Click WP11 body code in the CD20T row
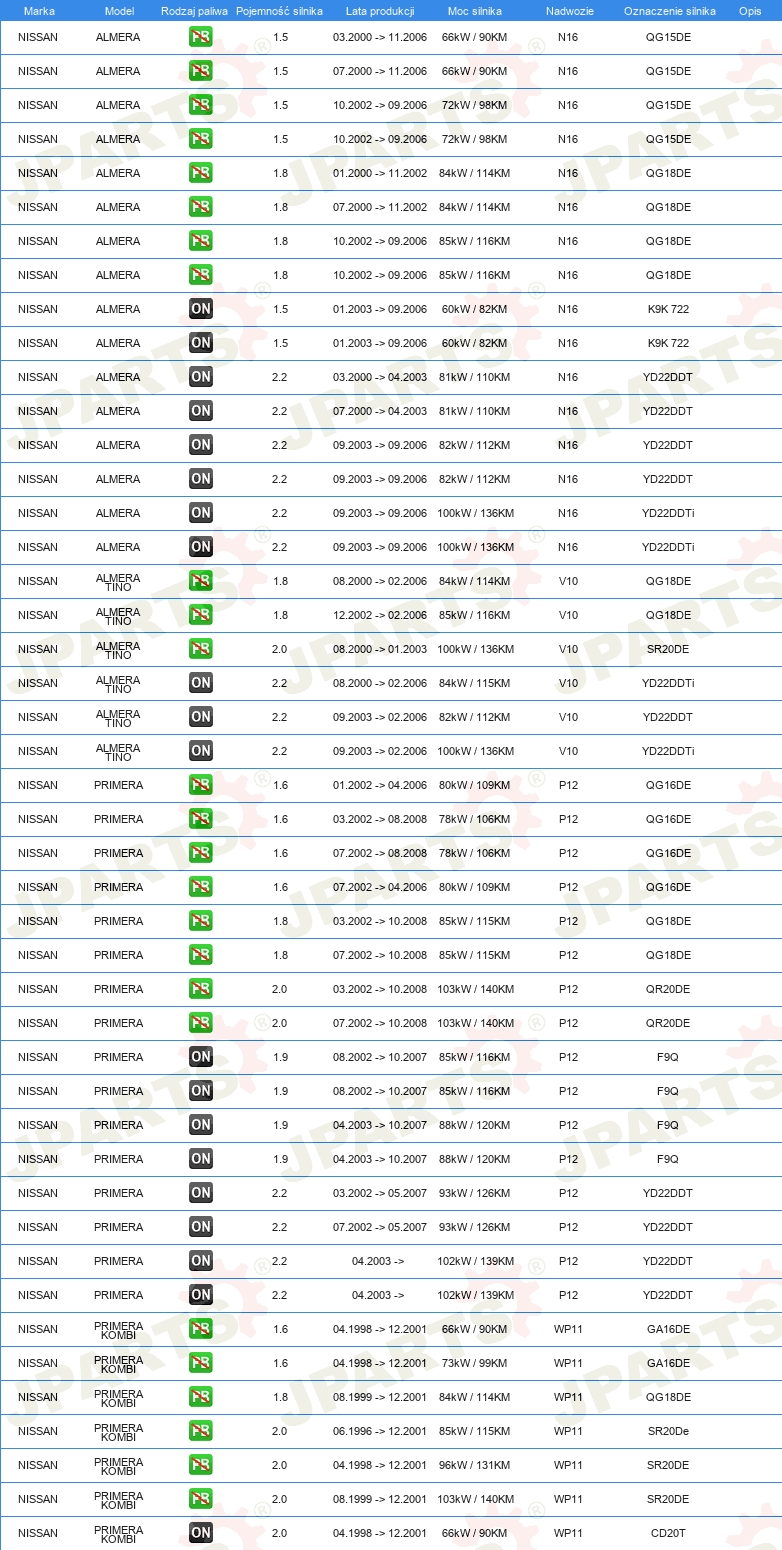 pyautogui.click(x=569, y=1533)
